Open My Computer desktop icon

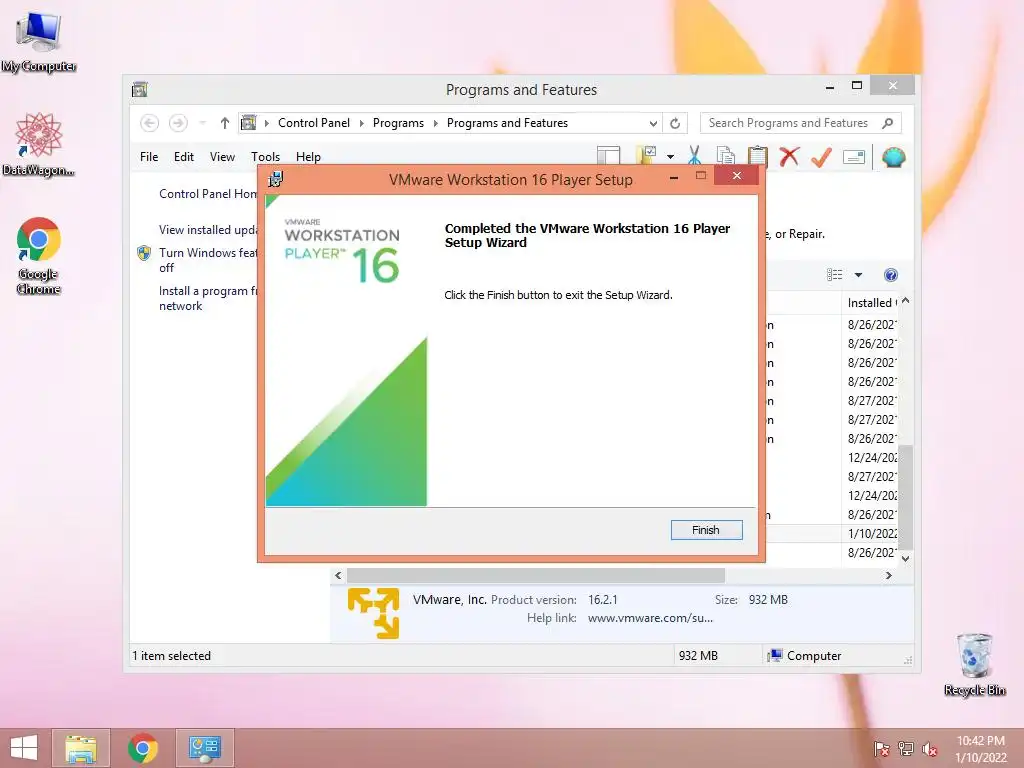39,42
